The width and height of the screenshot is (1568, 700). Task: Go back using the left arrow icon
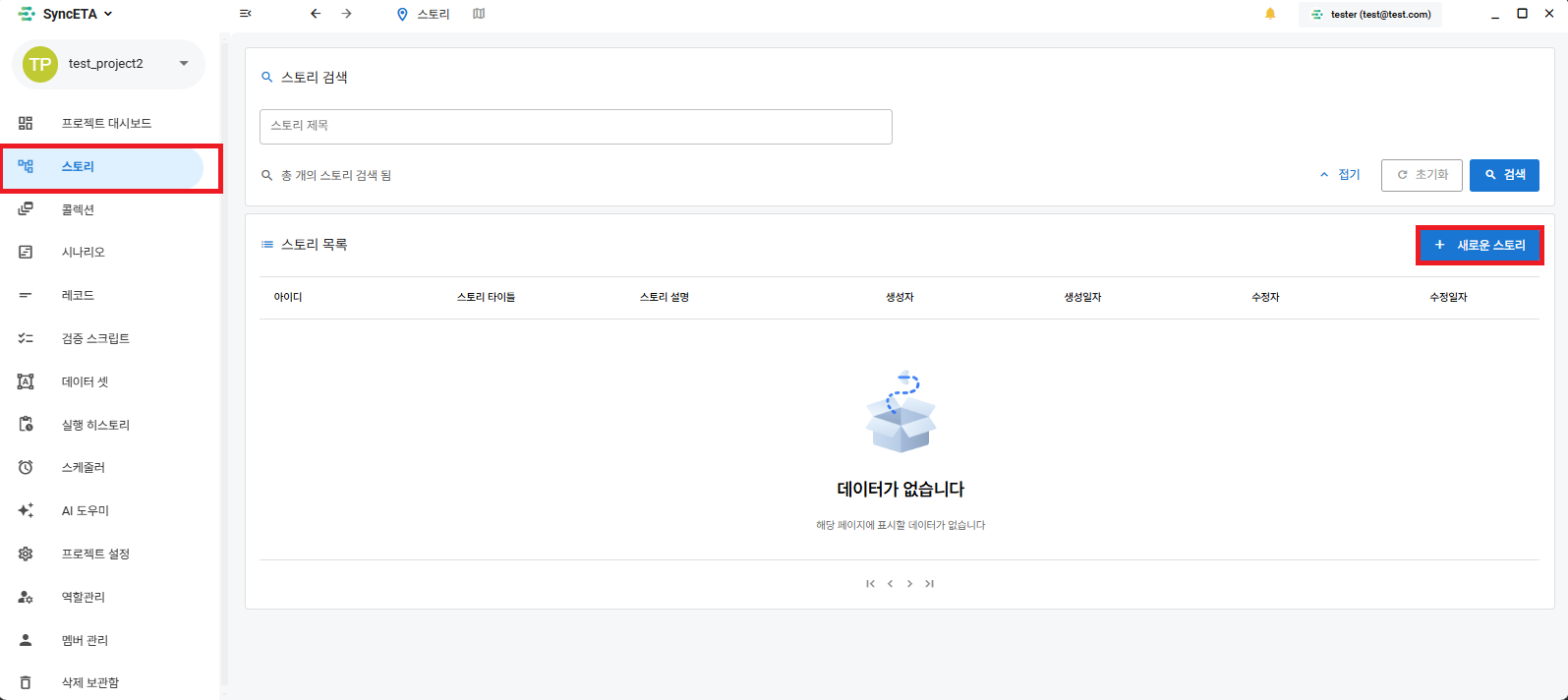[316, 14]
